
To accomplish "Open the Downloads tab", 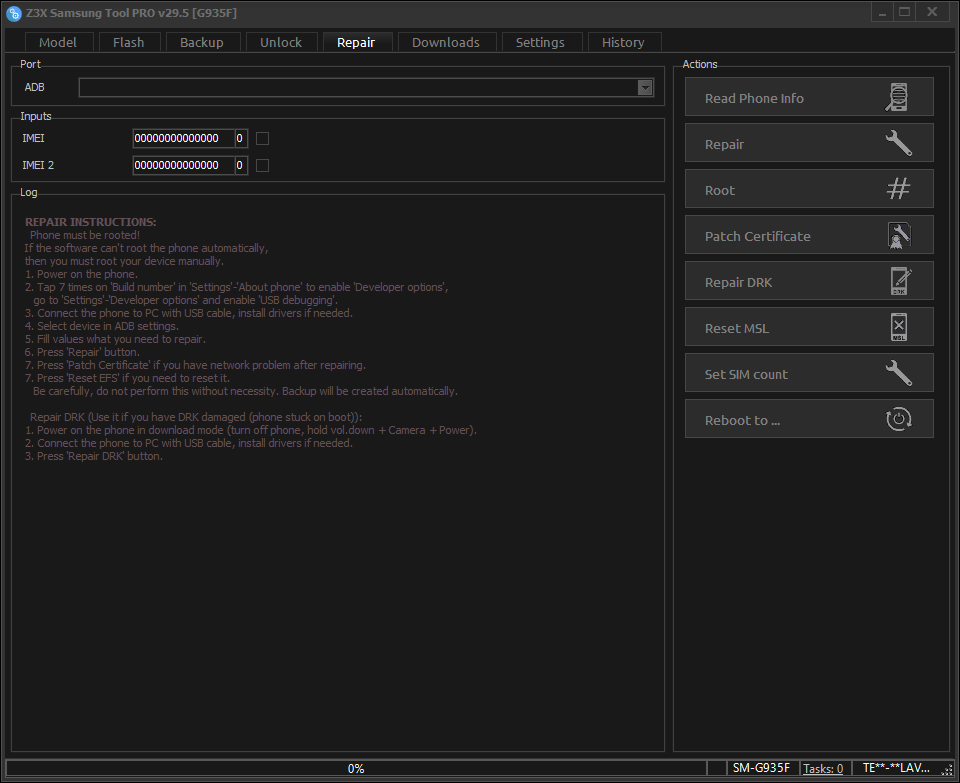I will point(446,42).
